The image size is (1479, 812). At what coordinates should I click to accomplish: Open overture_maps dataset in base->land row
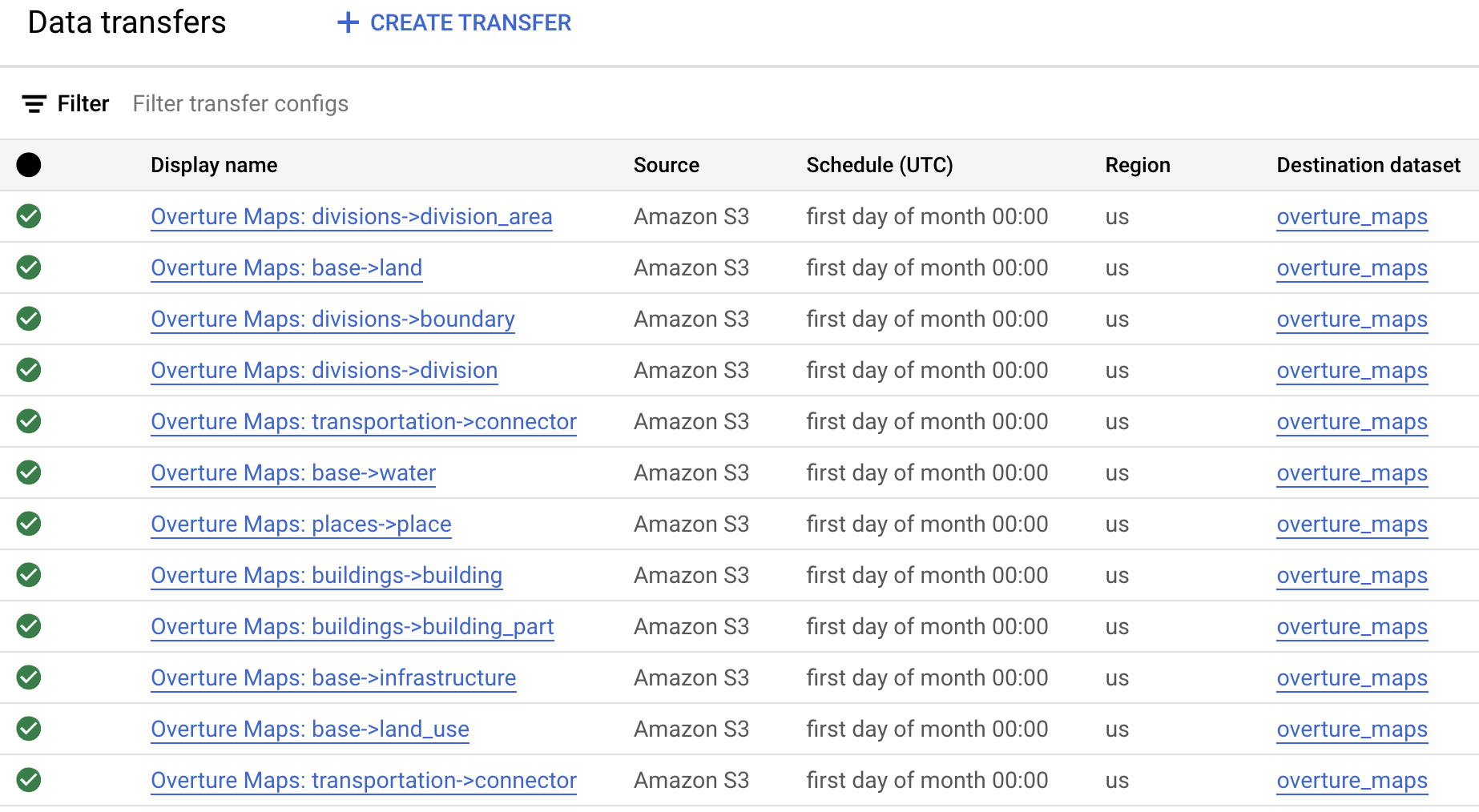point(1352,268)
